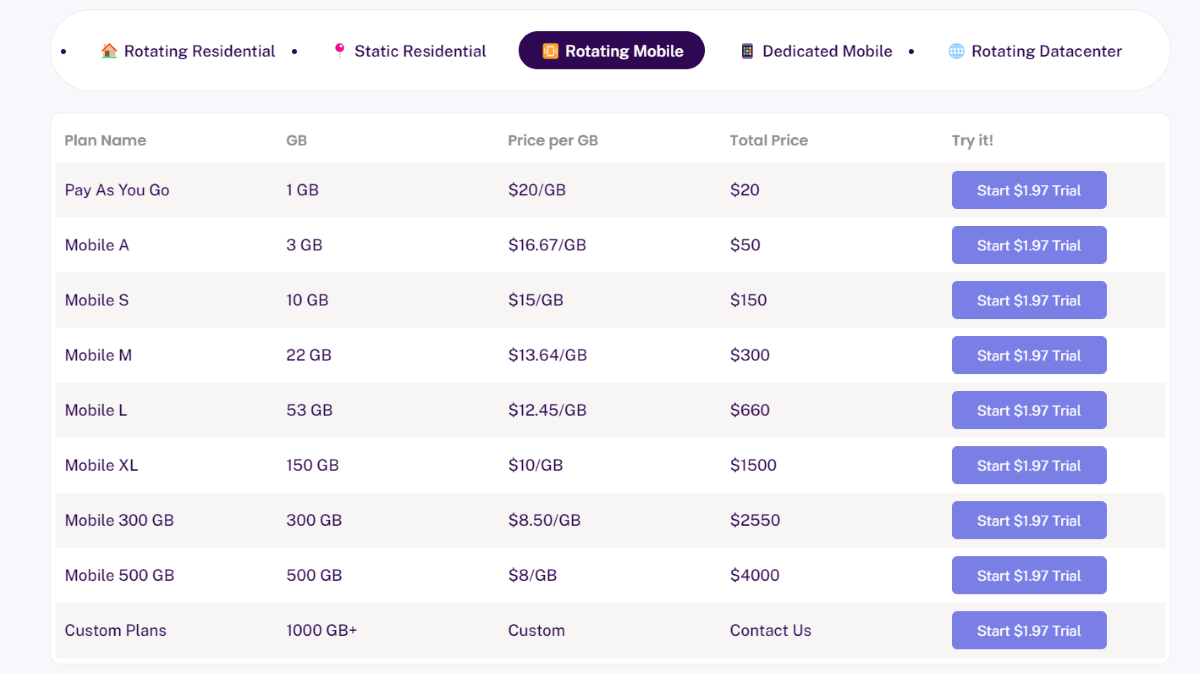The height and width of the screenshot is (674, 1200).
Task: Click the Contact Us price text
Action: click(x=770, y=630)
